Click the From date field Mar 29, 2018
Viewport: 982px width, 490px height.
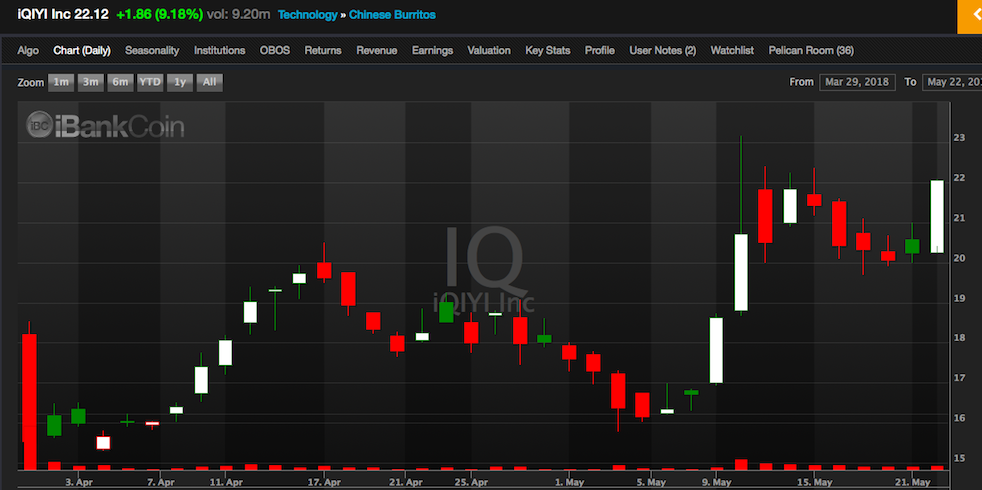tap(857, 82)
